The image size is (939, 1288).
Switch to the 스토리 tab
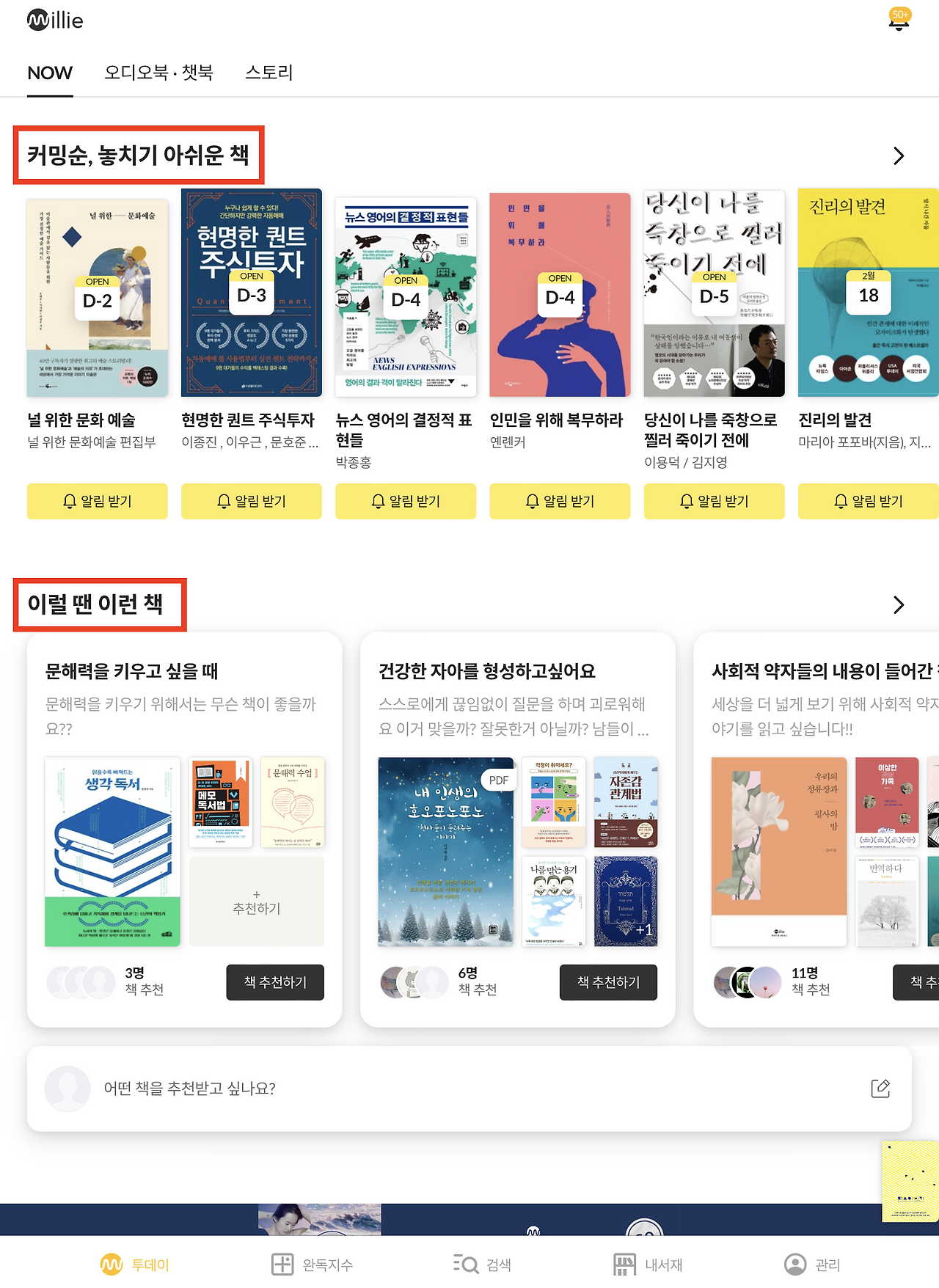(x=269, y=73)
